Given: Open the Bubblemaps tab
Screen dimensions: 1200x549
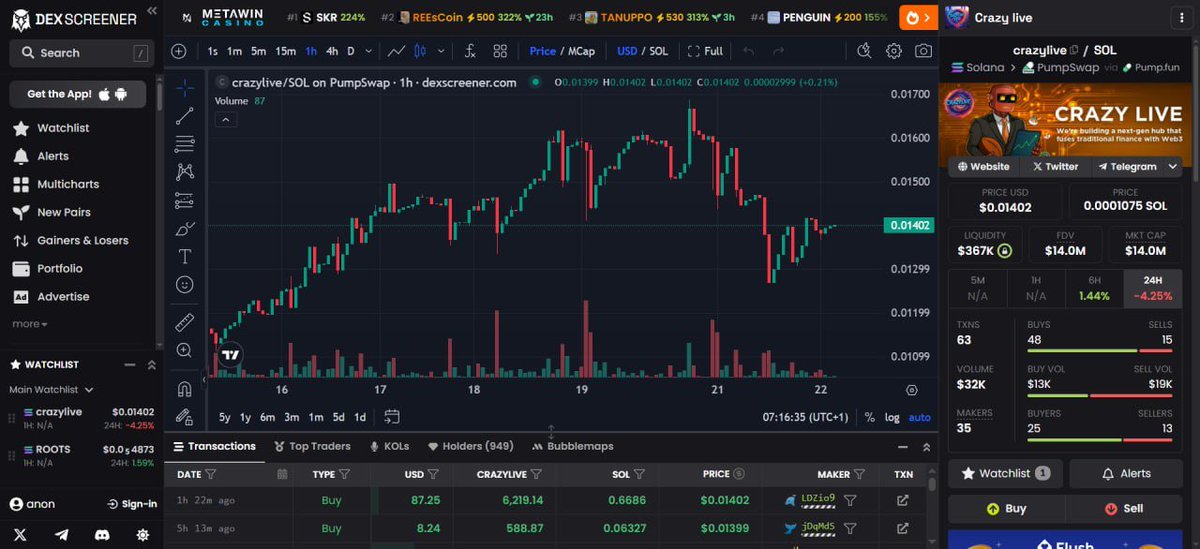Looking at the screenshot, I should (572, 446).
